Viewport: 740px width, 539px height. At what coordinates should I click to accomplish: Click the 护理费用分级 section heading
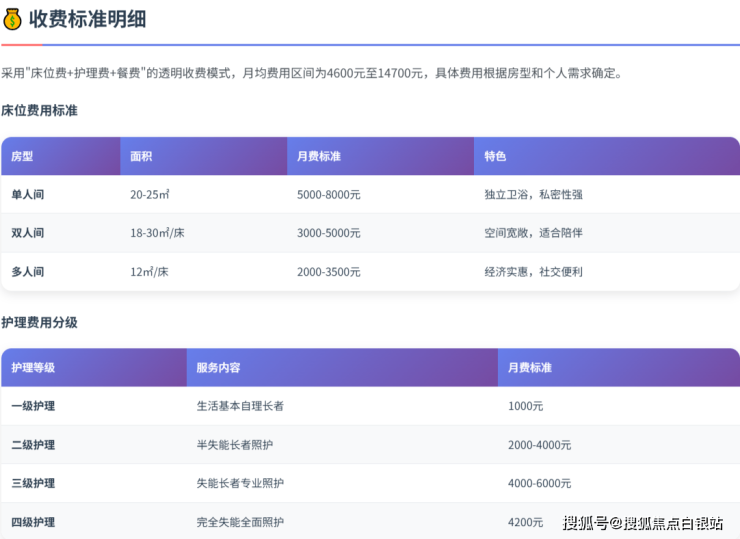(39, 322)
